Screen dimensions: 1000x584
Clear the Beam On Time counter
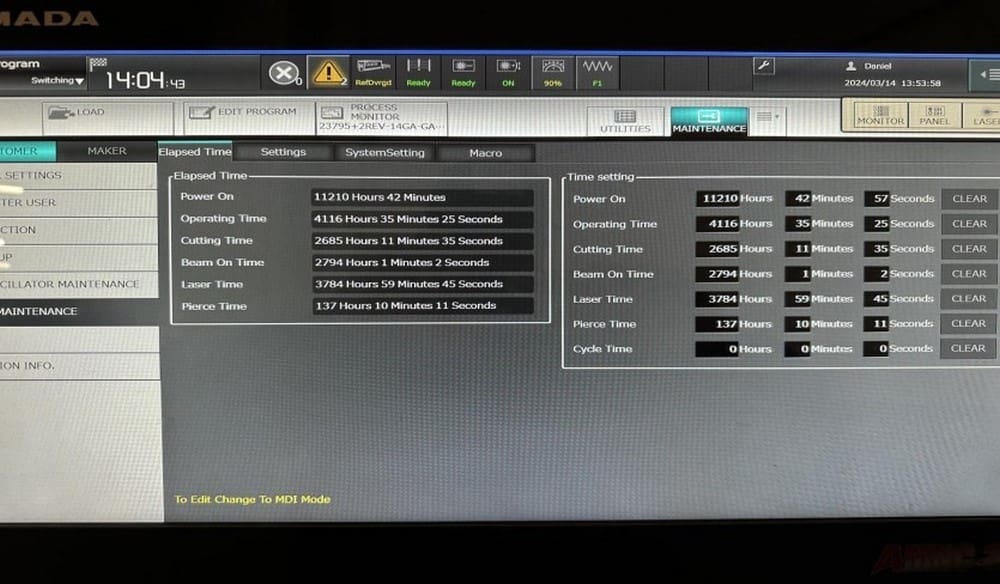coord(969,274)
